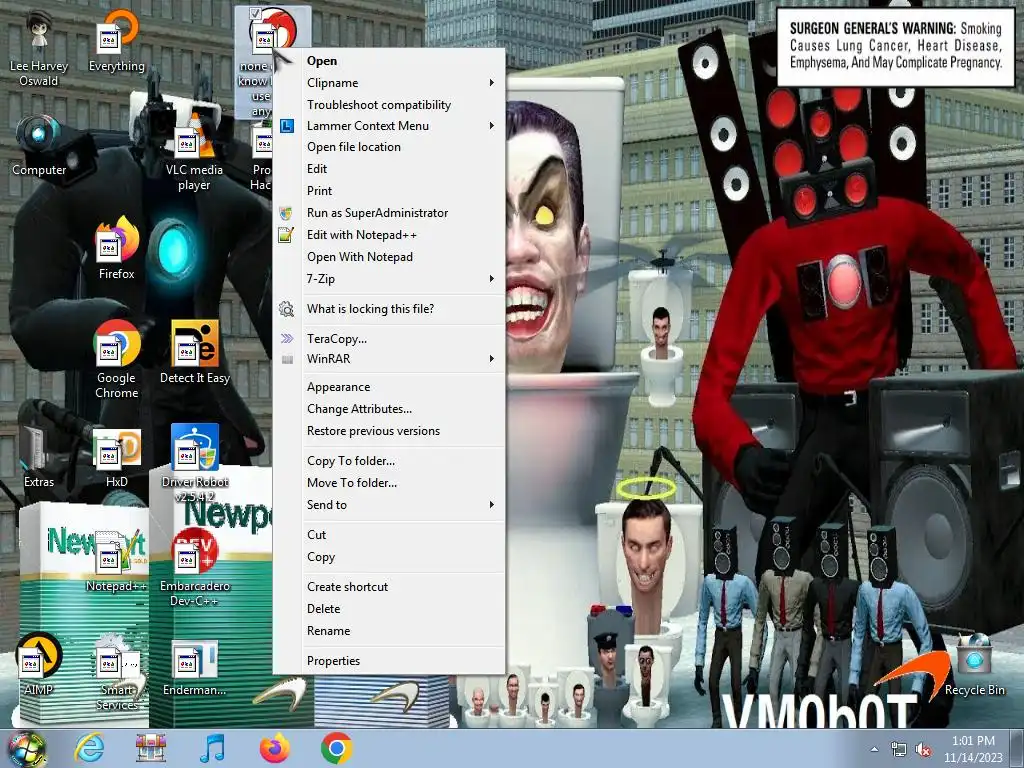This screenshot has height=768, width=1024.
Task: Select the Extras desktop icon
Action: point(39,457)
